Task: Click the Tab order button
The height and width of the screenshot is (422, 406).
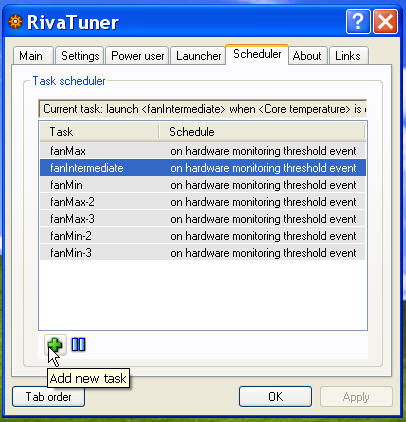Action: (49, 397)
